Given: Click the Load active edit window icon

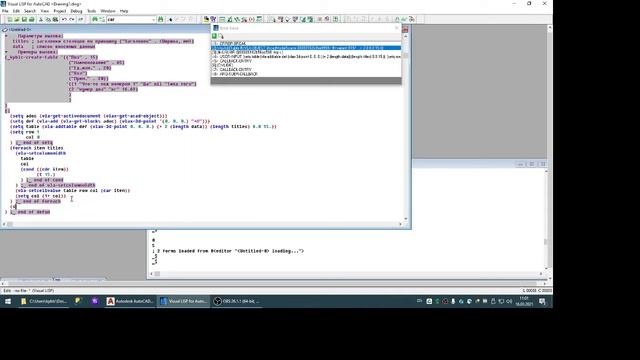Looking at the screenshot, I should pos(272,19).
